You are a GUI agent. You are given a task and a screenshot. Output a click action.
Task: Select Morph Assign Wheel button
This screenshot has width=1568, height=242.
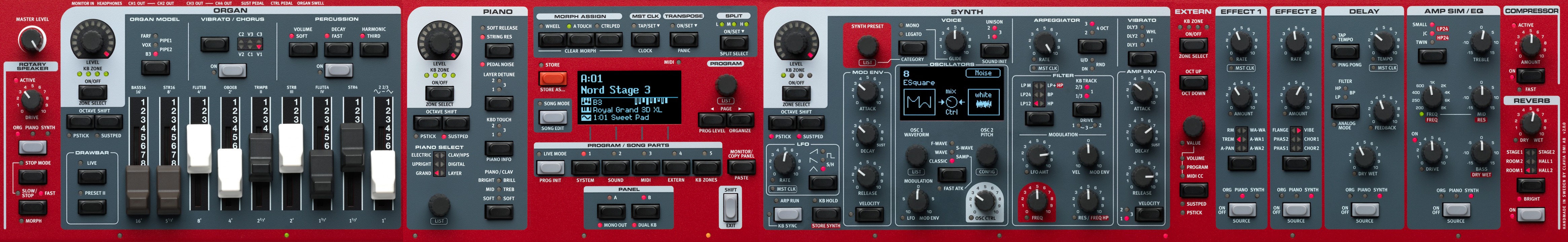pyautogui.click(x=553, y=40)
